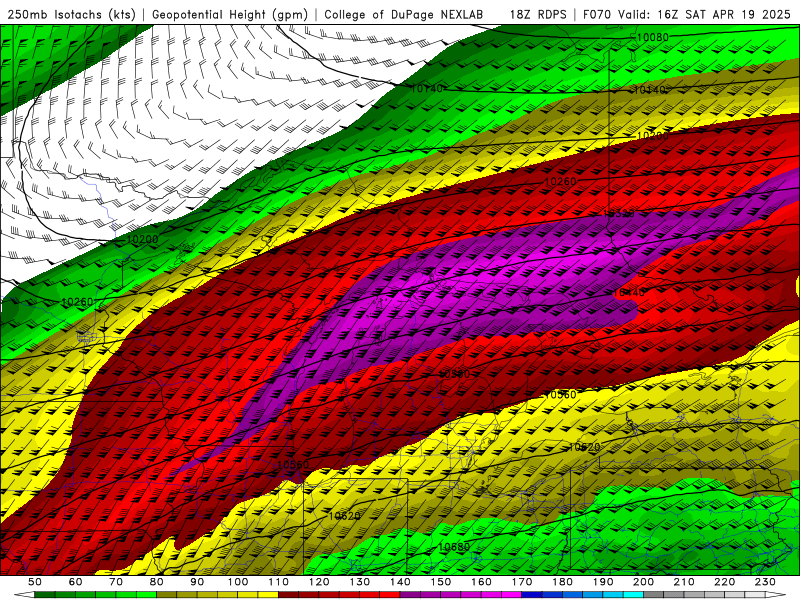
Task: Click the 10680 height contour label
Action: click(x=454, y=547)
